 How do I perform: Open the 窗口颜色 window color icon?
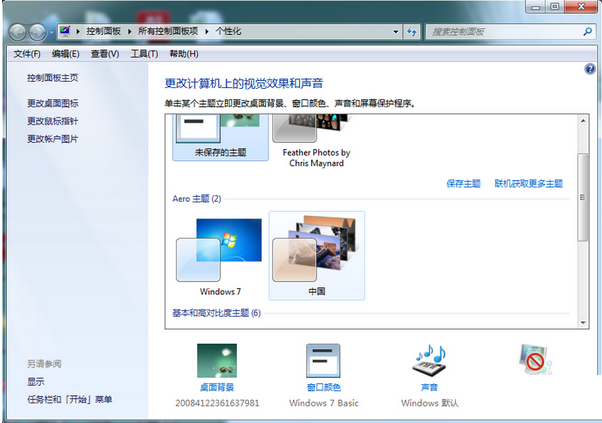(x=323, y=364)
